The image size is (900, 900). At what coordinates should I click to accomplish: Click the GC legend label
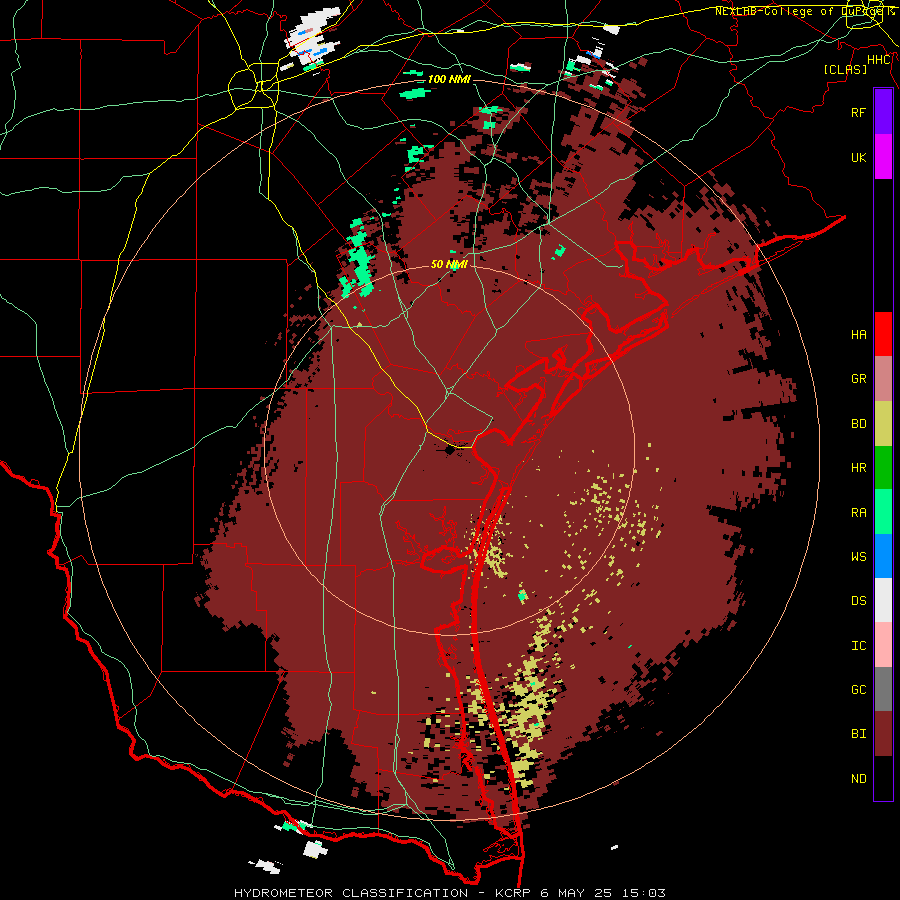pyautogui.click(x=858, y=689)
